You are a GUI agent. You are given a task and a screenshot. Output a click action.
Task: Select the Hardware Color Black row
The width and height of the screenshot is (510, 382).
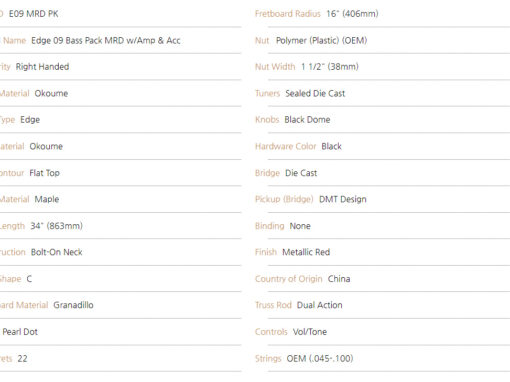pos(382,146)
